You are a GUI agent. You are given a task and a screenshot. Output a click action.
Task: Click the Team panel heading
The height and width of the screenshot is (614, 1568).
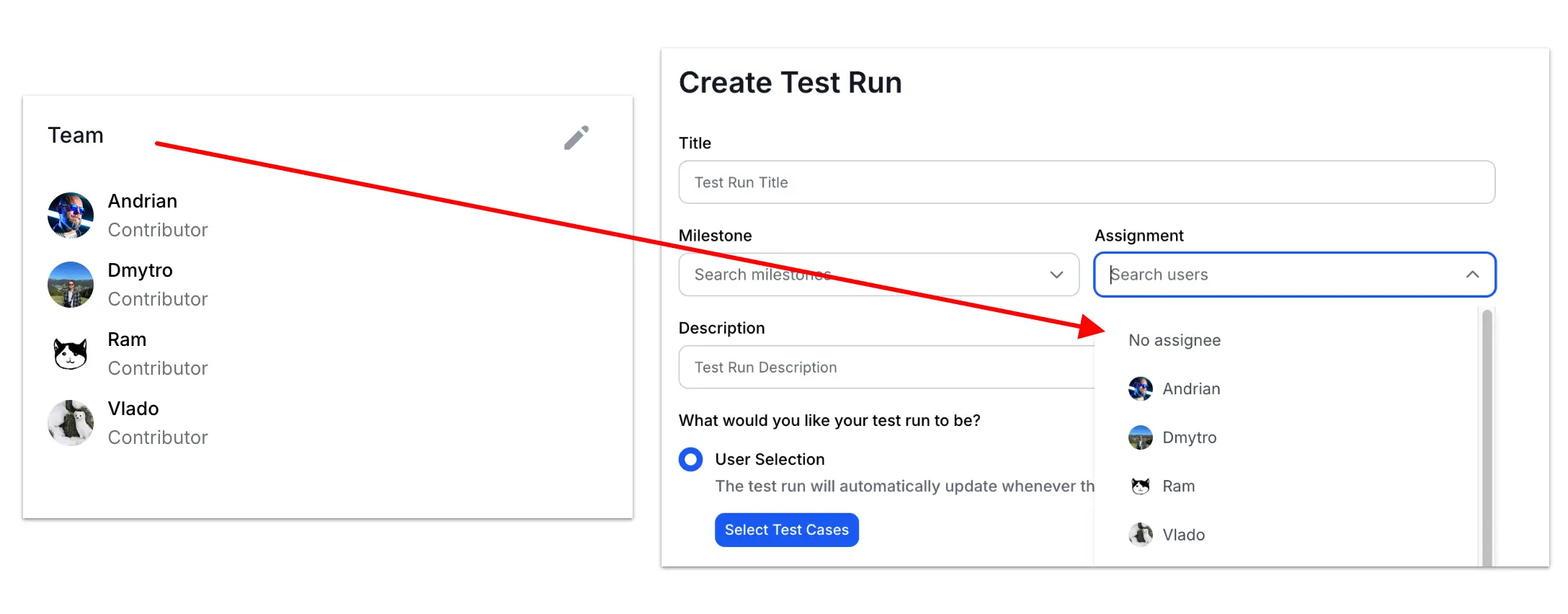(x=76, y=135)
